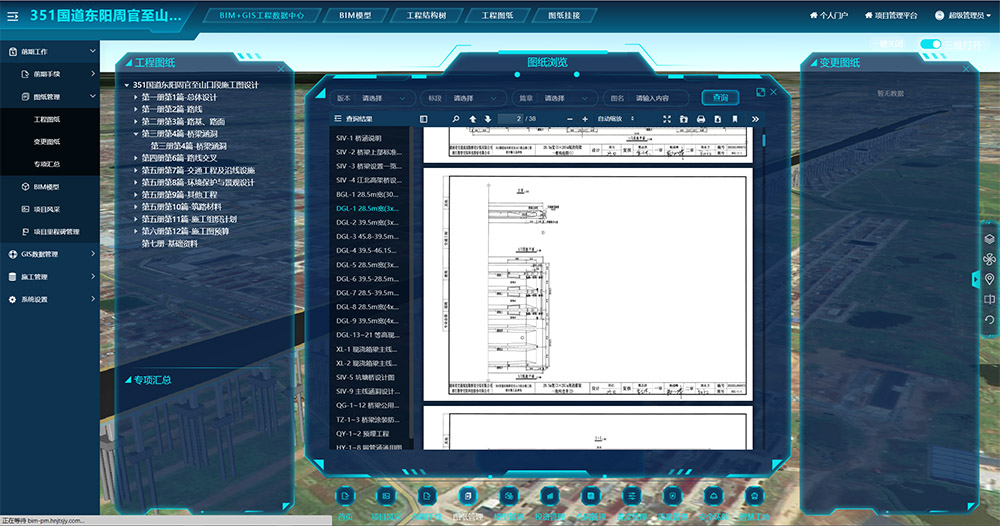1000x526 pixels.
Task: Click the 图名 name input field
Action: pyautogui.click(x=660, y=98)
